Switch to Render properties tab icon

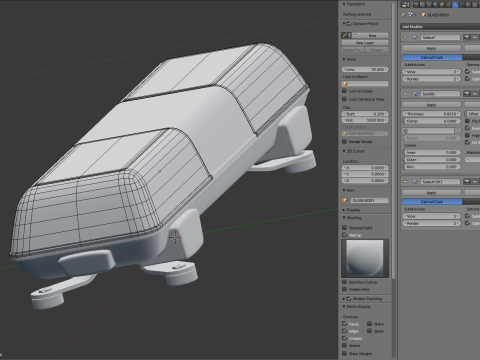coord(416,4)
